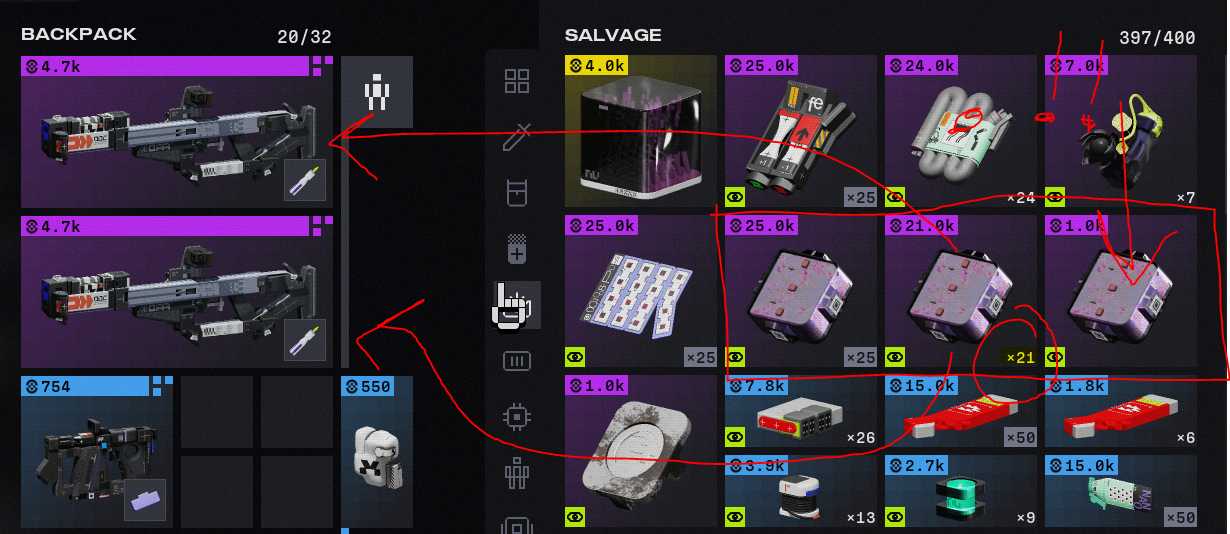The height and width of the screenshot is (534, 1230).
Task: Select the syringe filter icon in sidebar
Action: [x=516, y=137]
